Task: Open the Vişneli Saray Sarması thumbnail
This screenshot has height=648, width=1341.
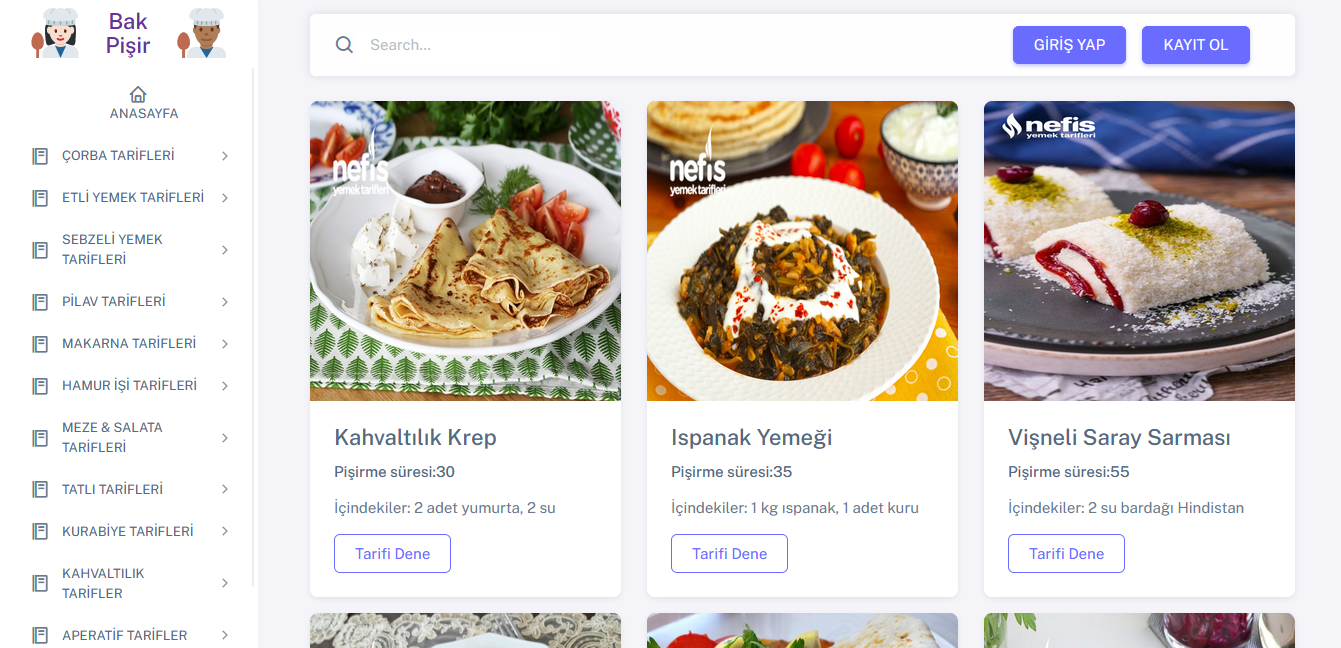Action: coord(1139,250)
